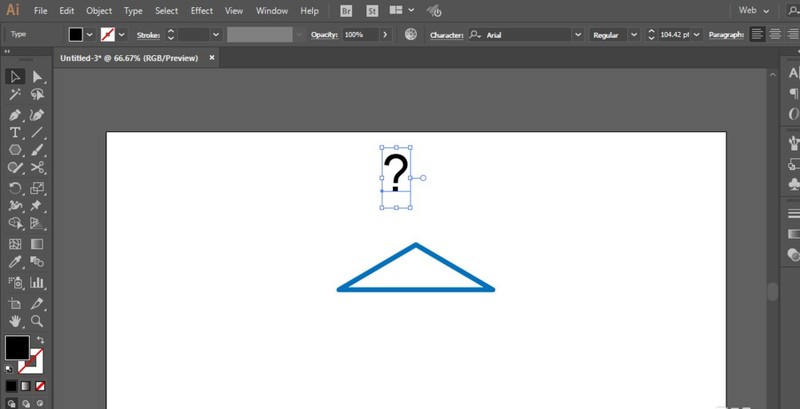Open the Effect menu

[202, 11]
